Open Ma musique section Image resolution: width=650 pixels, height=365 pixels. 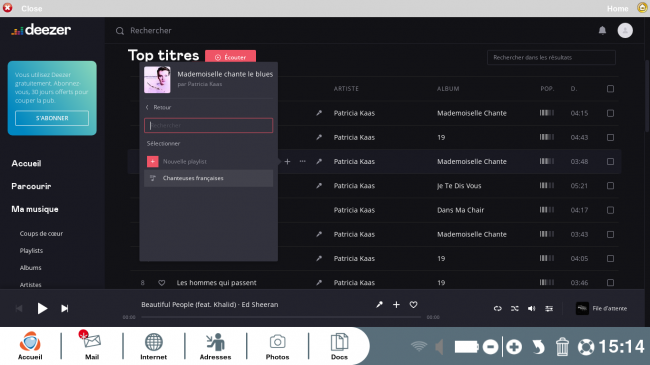[x=35, y=209]
